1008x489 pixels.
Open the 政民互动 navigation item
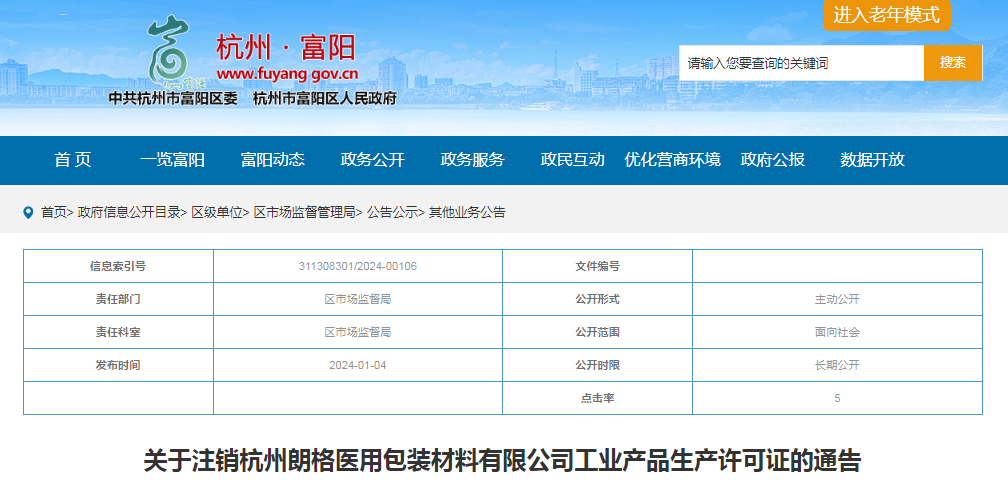point(572,160)
